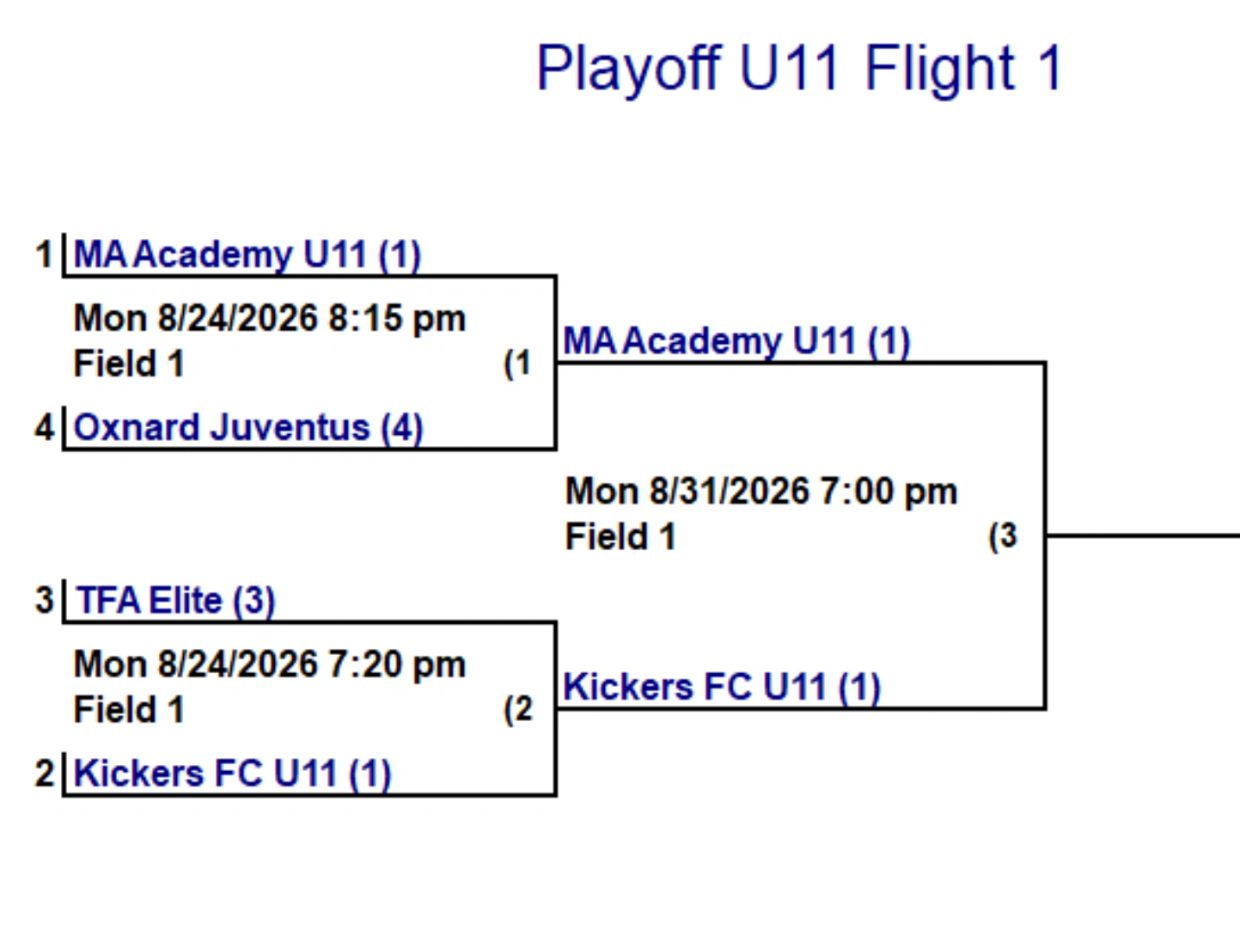Screen dimensions: 1240x942
Task: Open MA Academy U11 team at seed 1
Action: pyautogui.click(x=247, y=255)
